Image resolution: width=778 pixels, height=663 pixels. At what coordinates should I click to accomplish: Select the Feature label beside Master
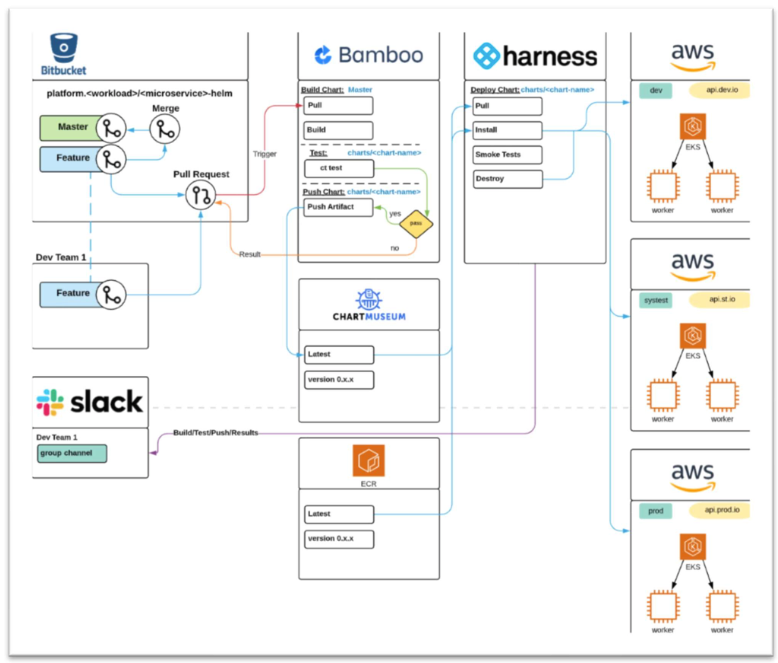69,159
